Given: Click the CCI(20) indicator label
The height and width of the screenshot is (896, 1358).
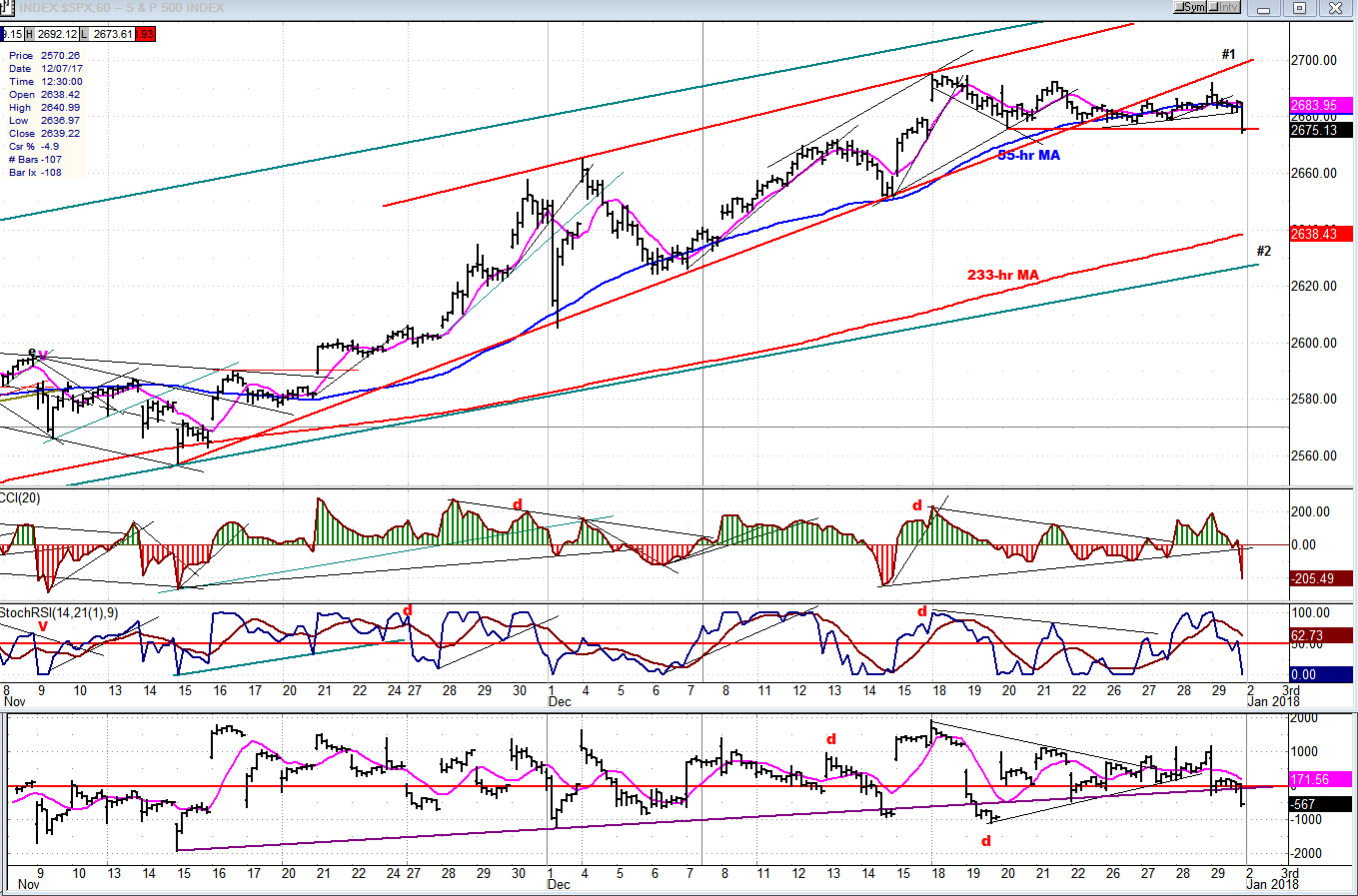Looking at the screenshot, I should pos(20,497).
